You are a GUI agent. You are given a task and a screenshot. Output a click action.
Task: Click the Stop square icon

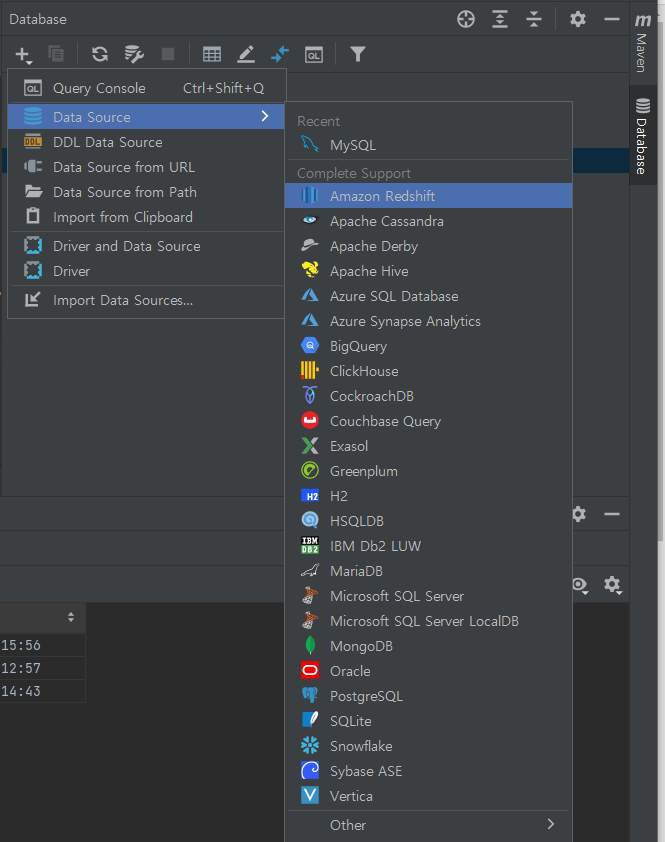(x=168, y=54)
